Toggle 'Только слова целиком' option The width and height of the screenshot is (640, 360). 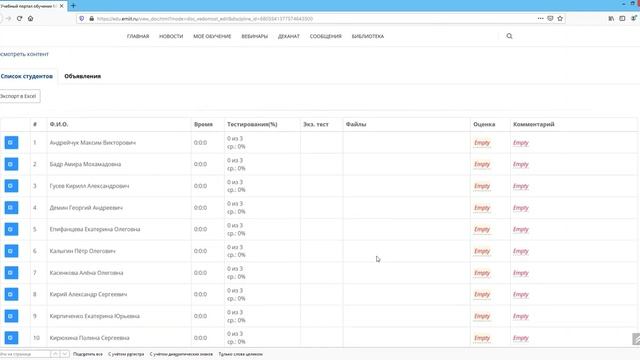[240, 354]
